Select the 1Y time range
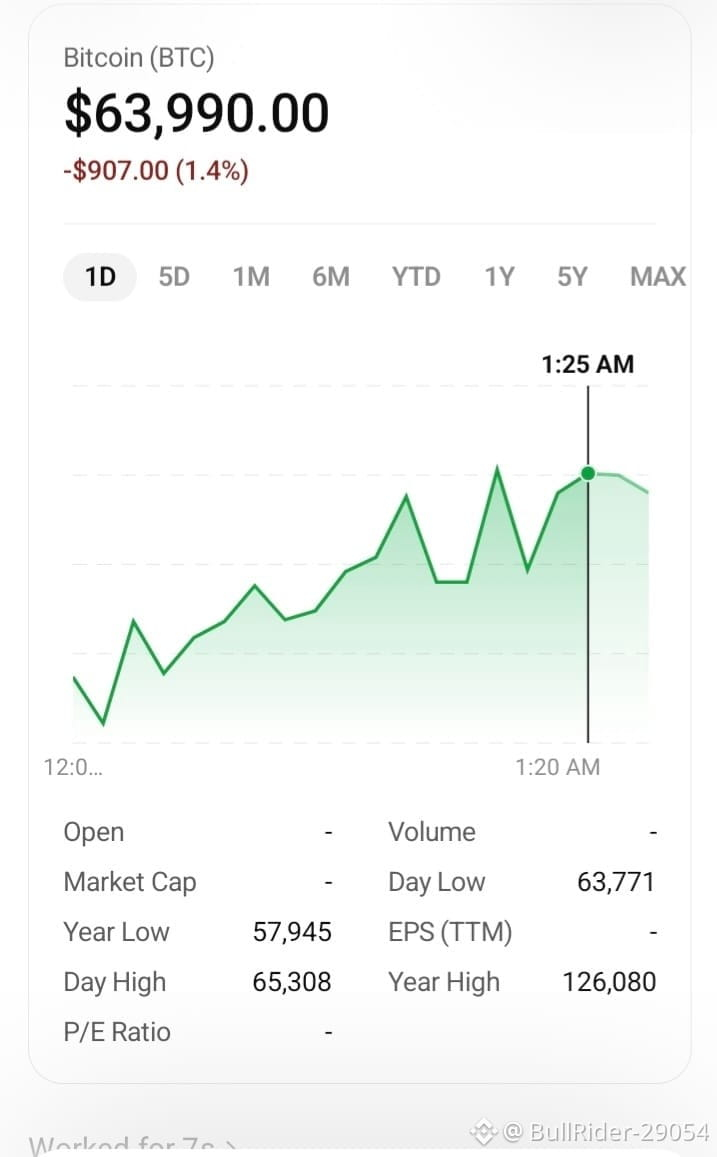717x1157 pixels. coord(499,277)
